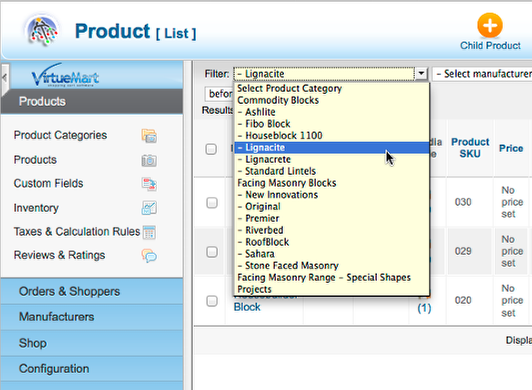This screenshot has height=390, width=532.
Task: Expand the Manufacturers menu
Action: tap(92, 317)
